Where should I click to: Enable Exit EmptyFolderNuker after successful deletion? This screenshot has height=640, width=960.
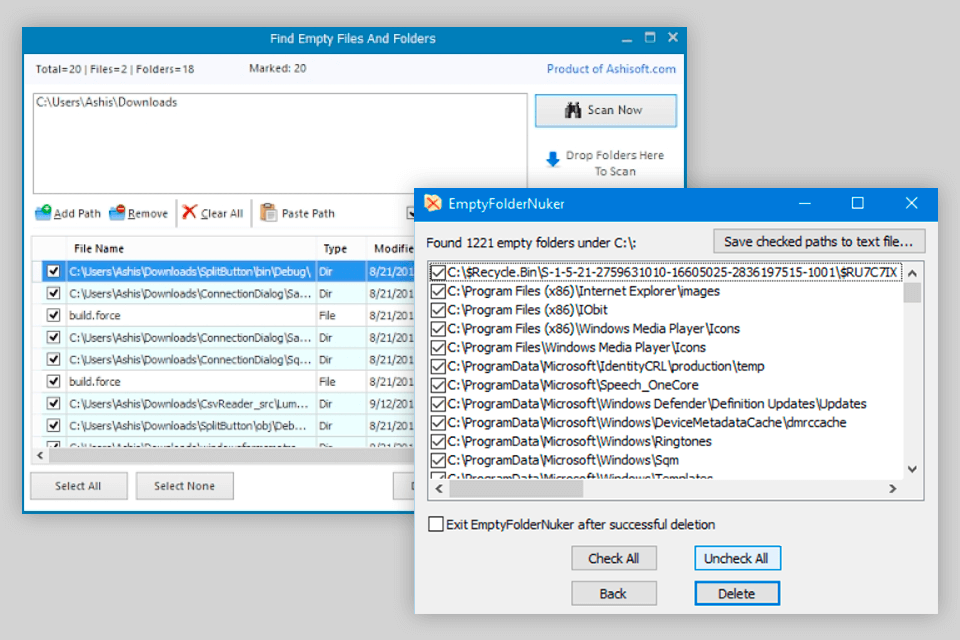pyautogui.click(x=435, y=524)
